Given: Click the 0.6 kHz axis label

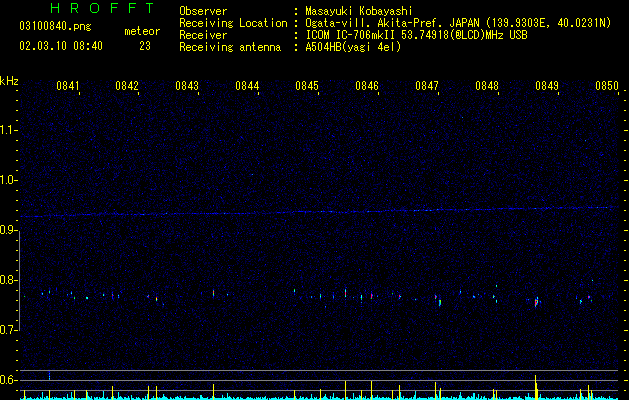Looking at the screenshot, I should click(x=9, y=380).
